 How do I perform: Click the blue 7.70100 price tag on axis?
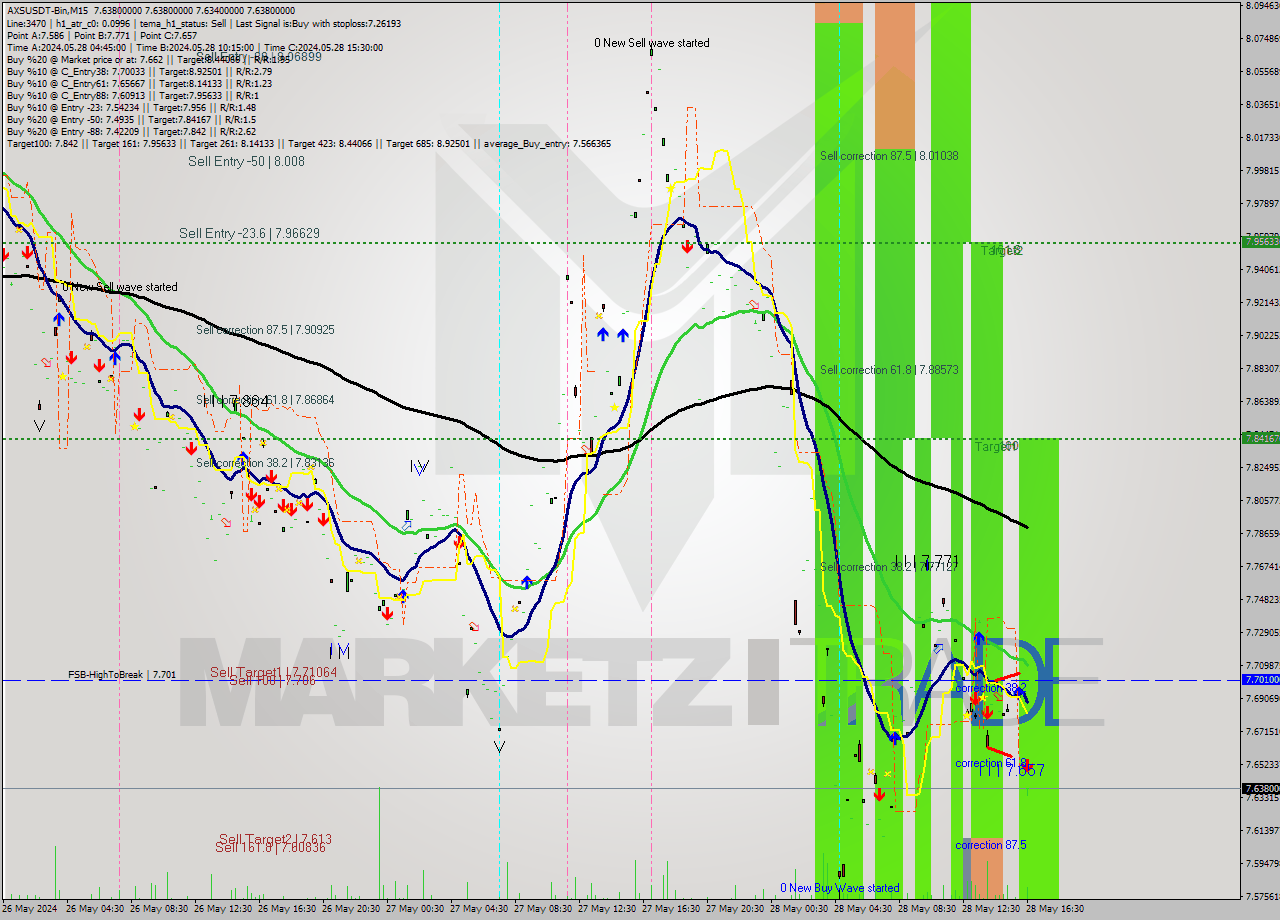click(1258, 680)
